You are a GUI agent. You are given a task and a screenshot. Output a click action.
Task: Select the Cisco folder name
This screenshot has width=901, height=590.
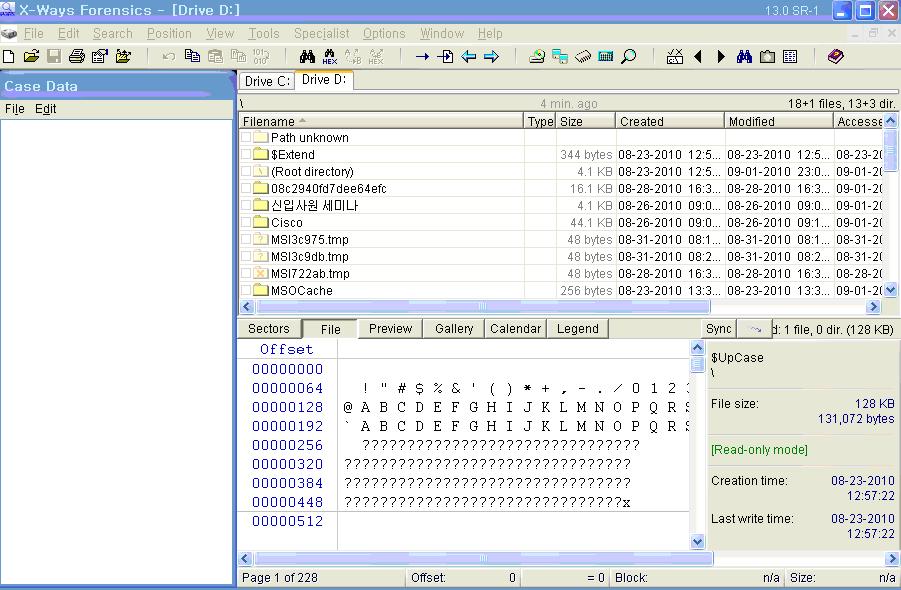point(287,222)
